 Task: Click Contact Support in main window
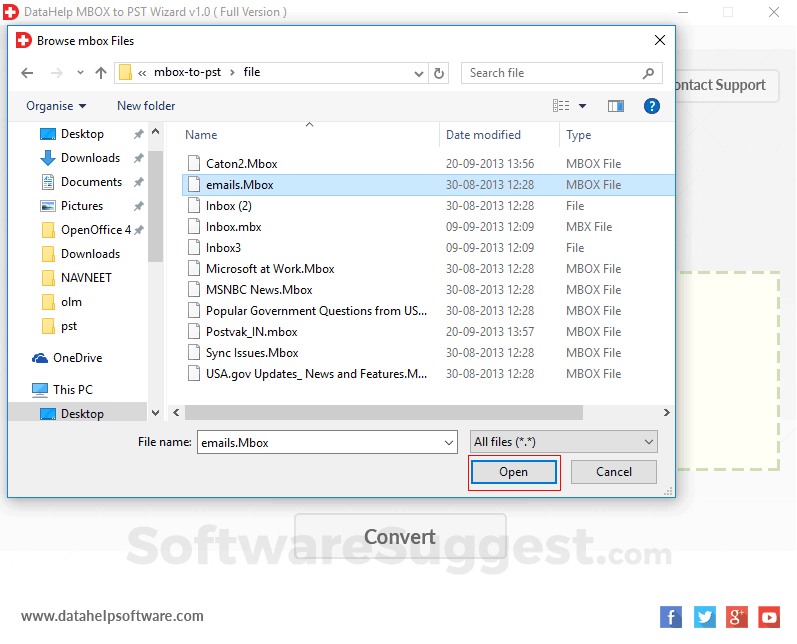click(x=726, y=85)
